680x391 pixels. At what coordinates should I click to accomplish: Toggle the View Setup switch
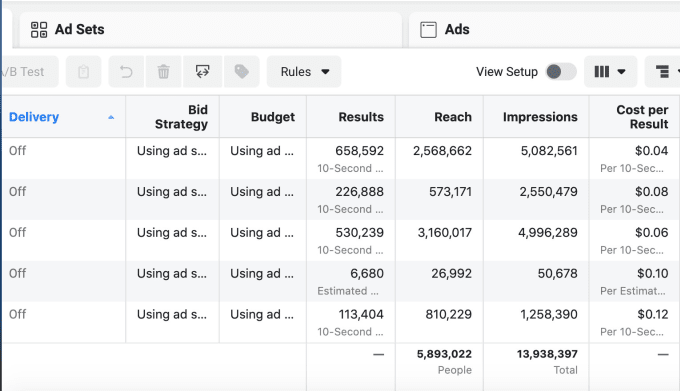click(561, 72)
